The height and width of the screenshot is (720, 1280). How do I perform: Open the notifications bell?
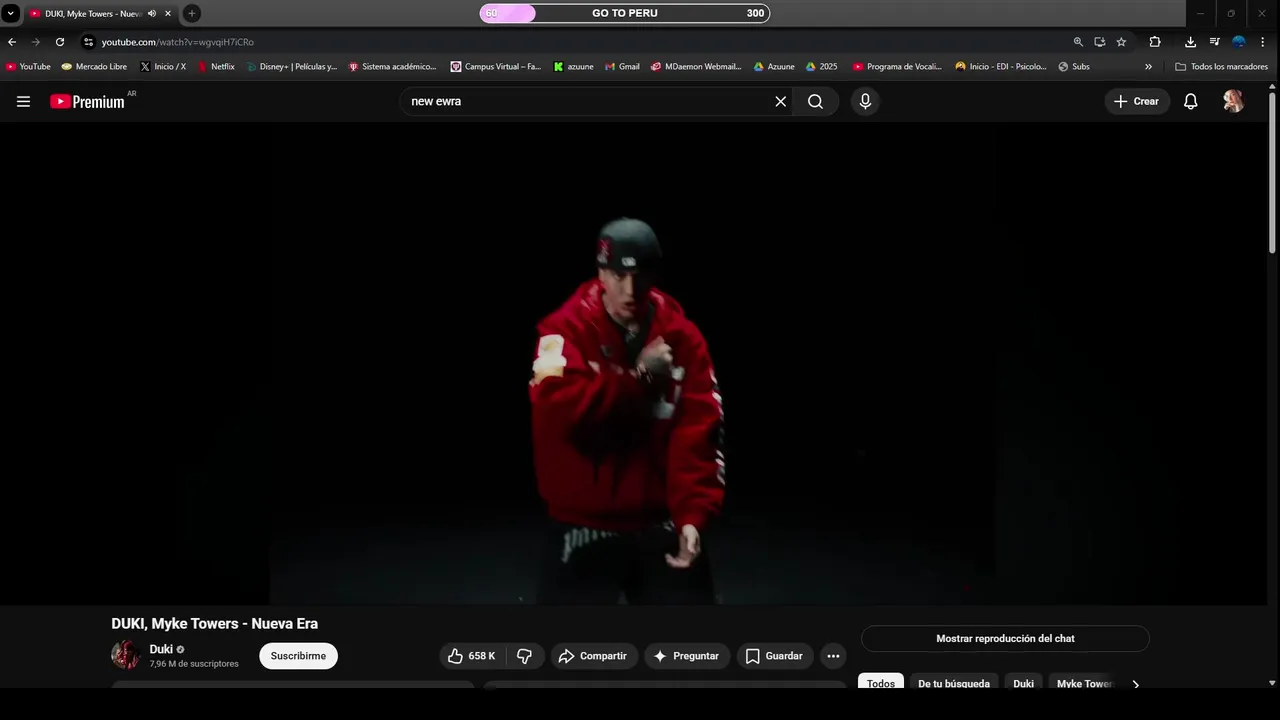coord(1190,101)
